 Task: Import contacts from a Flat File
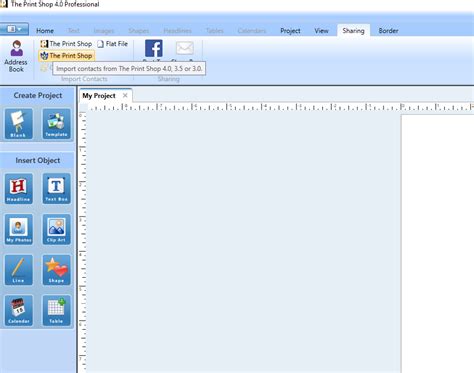click(113, 44)
